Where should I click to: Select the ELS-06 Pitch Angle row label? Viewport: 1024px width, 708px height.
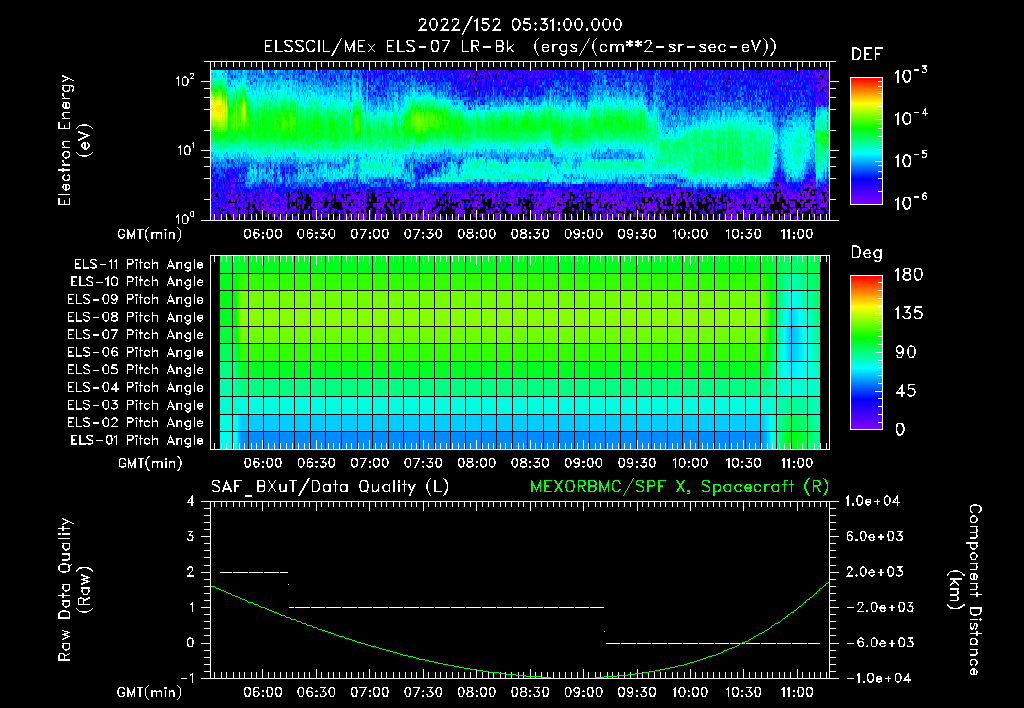(136, 353)
